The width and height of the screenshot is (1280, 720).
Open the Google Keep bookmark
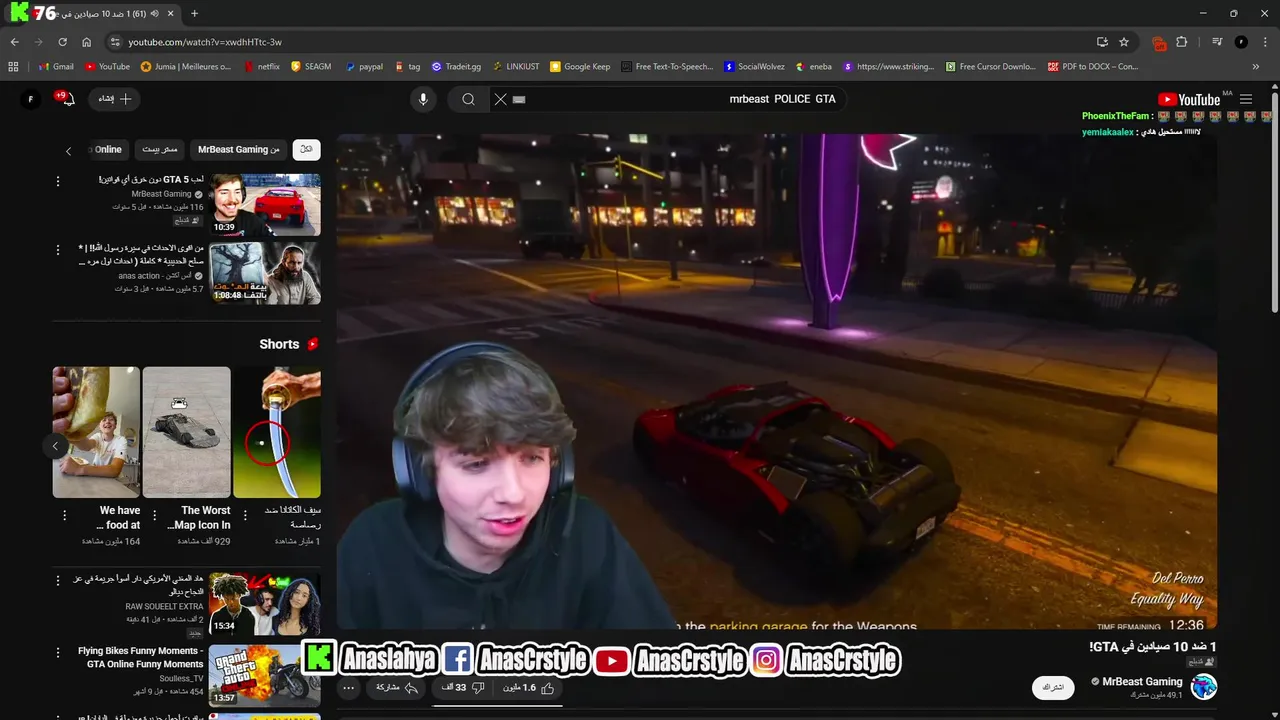580,67
